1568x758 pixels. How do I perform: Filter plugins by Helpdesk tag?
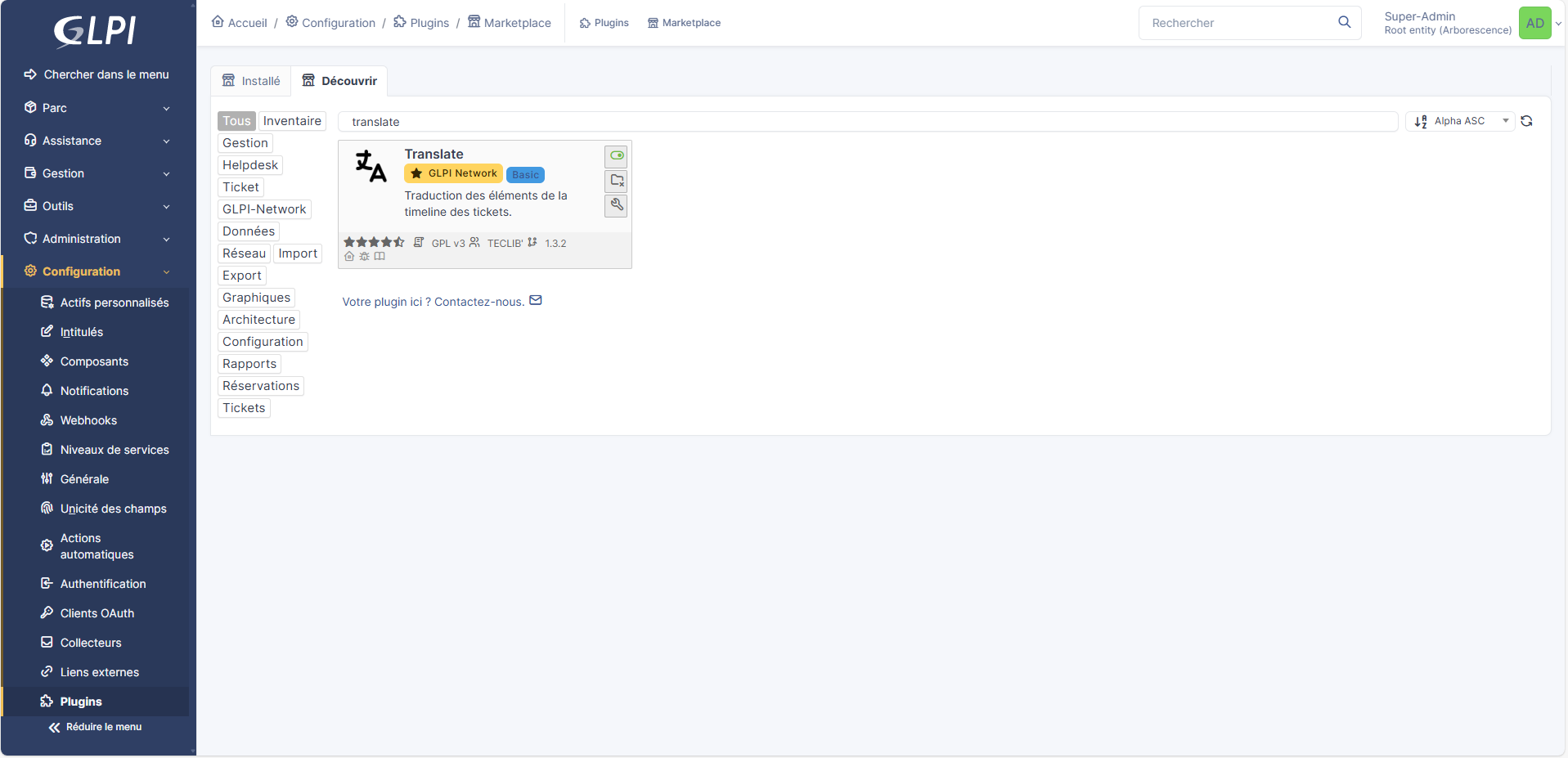click(250, 165)
